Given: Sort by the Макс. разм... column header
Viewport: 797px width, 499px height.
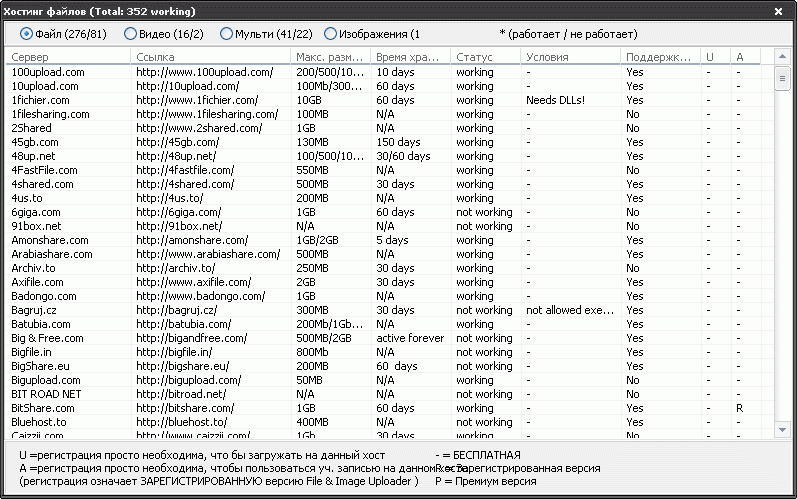Looking at the screenshot, I should 330,57.
